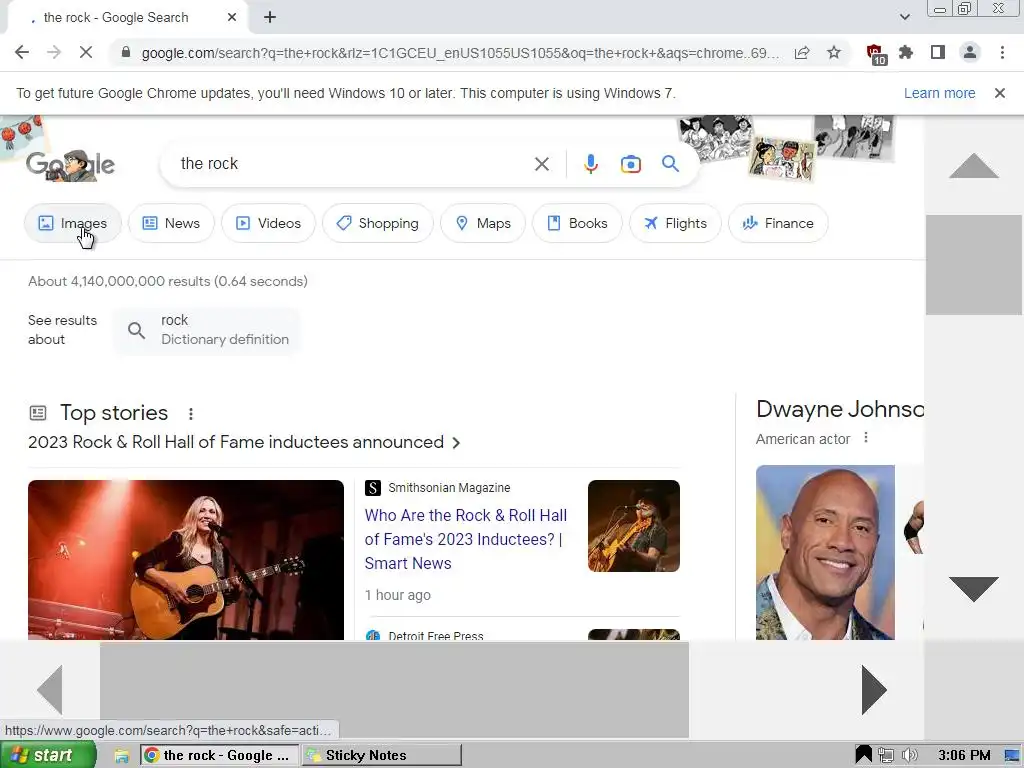The image size is (1024, 768).
Task: Click the large scroll up arrow
Action: [973, 166]
